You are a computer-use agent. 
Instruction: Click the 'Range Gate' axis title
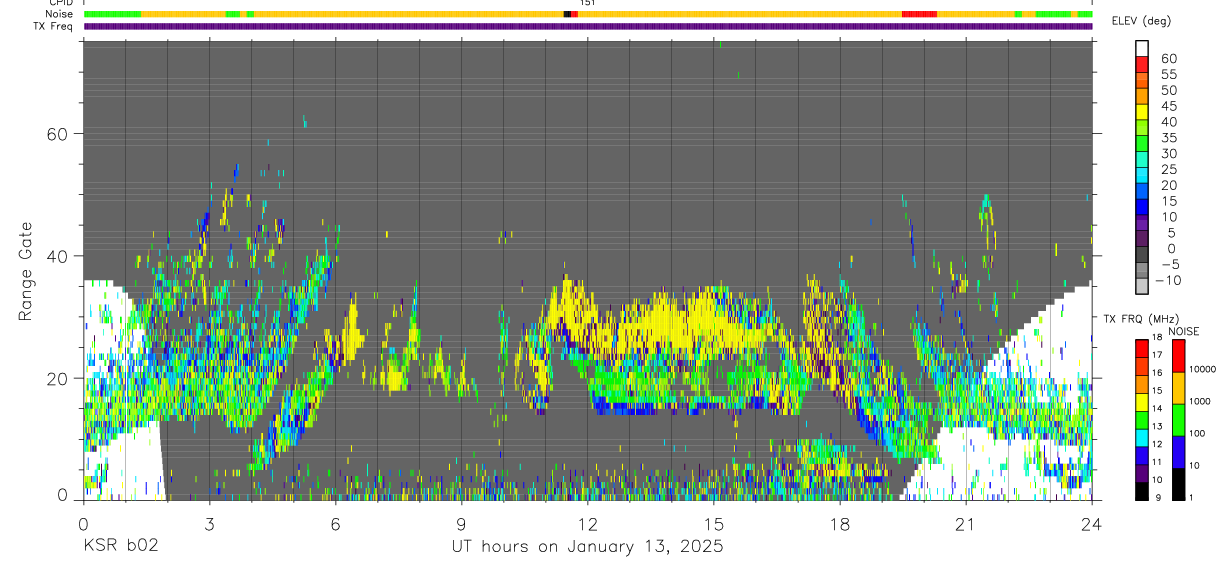(x=26, y=271)
